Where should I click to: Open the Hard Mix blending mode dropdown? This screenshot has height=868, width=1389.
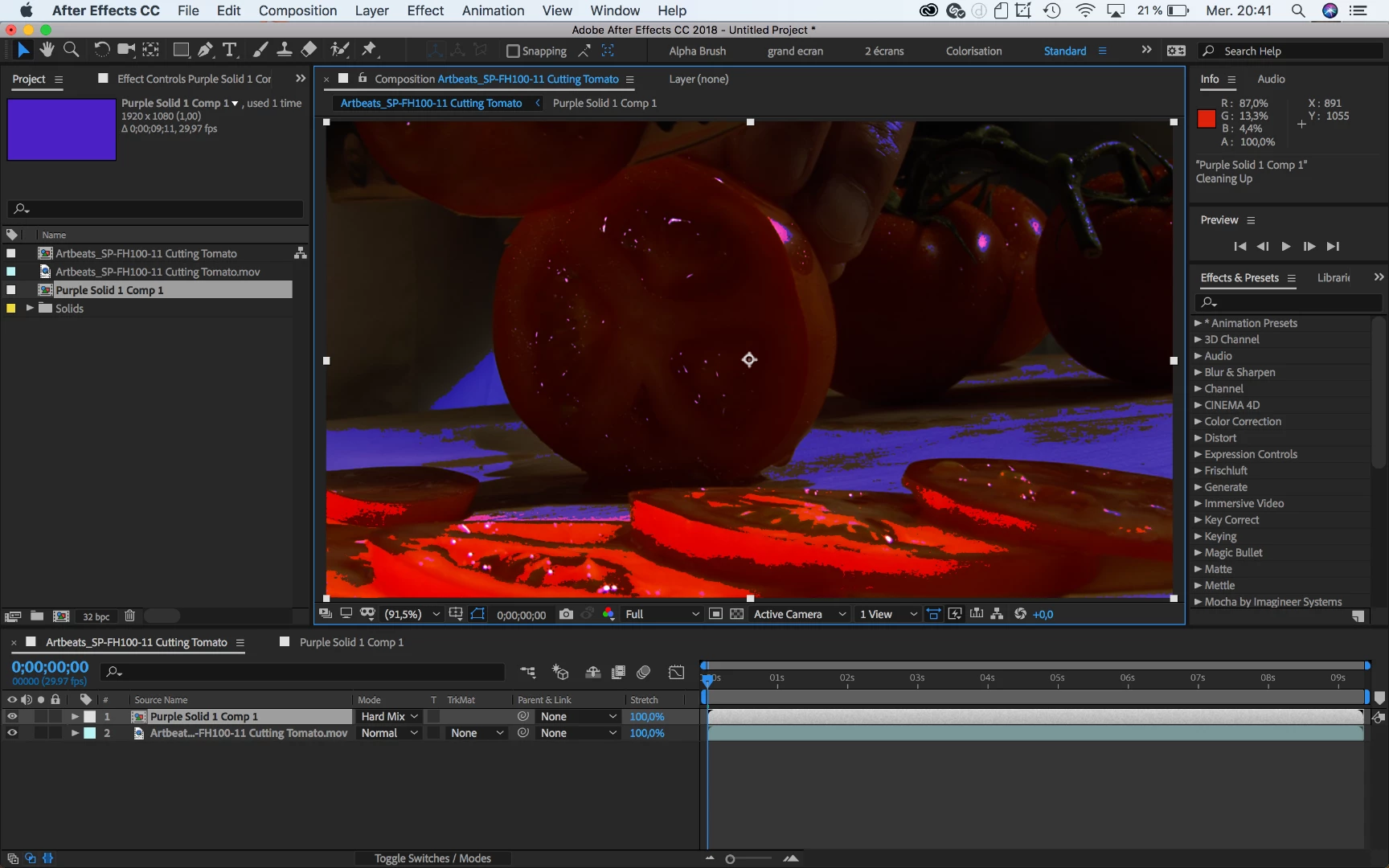click(389, 716)
